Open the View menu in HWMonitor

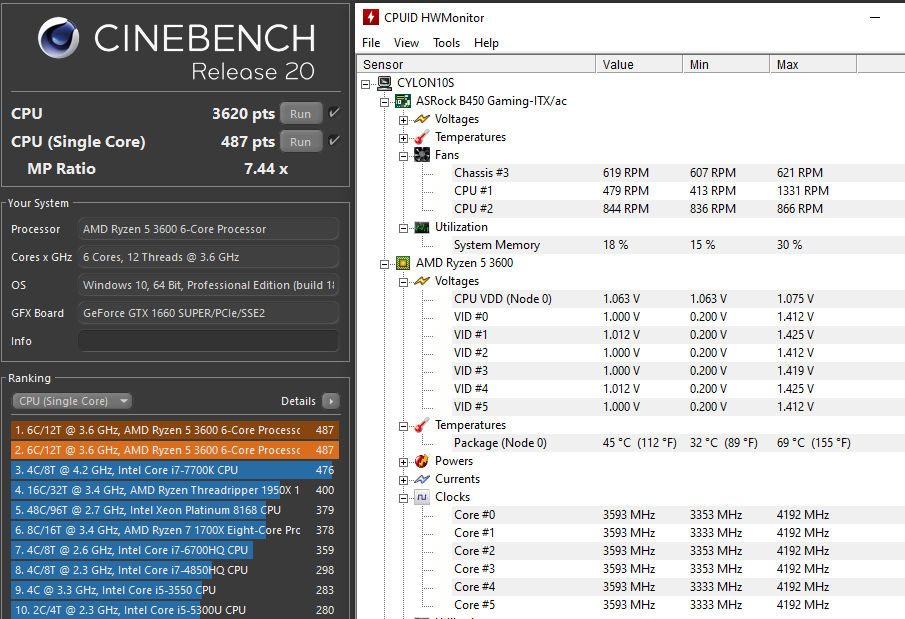[x=406, y=43]
